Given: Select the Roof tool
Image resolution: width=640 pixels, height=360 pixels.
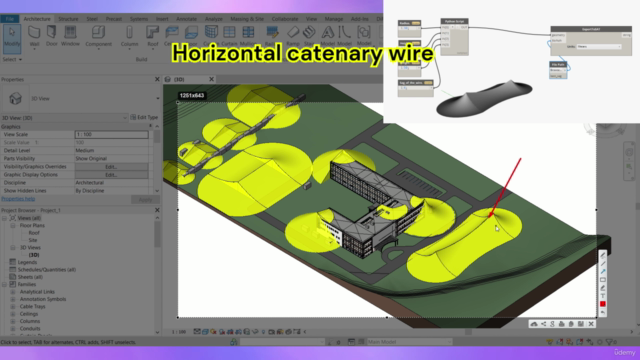Looking at the screenshot, I should (153, 36).
